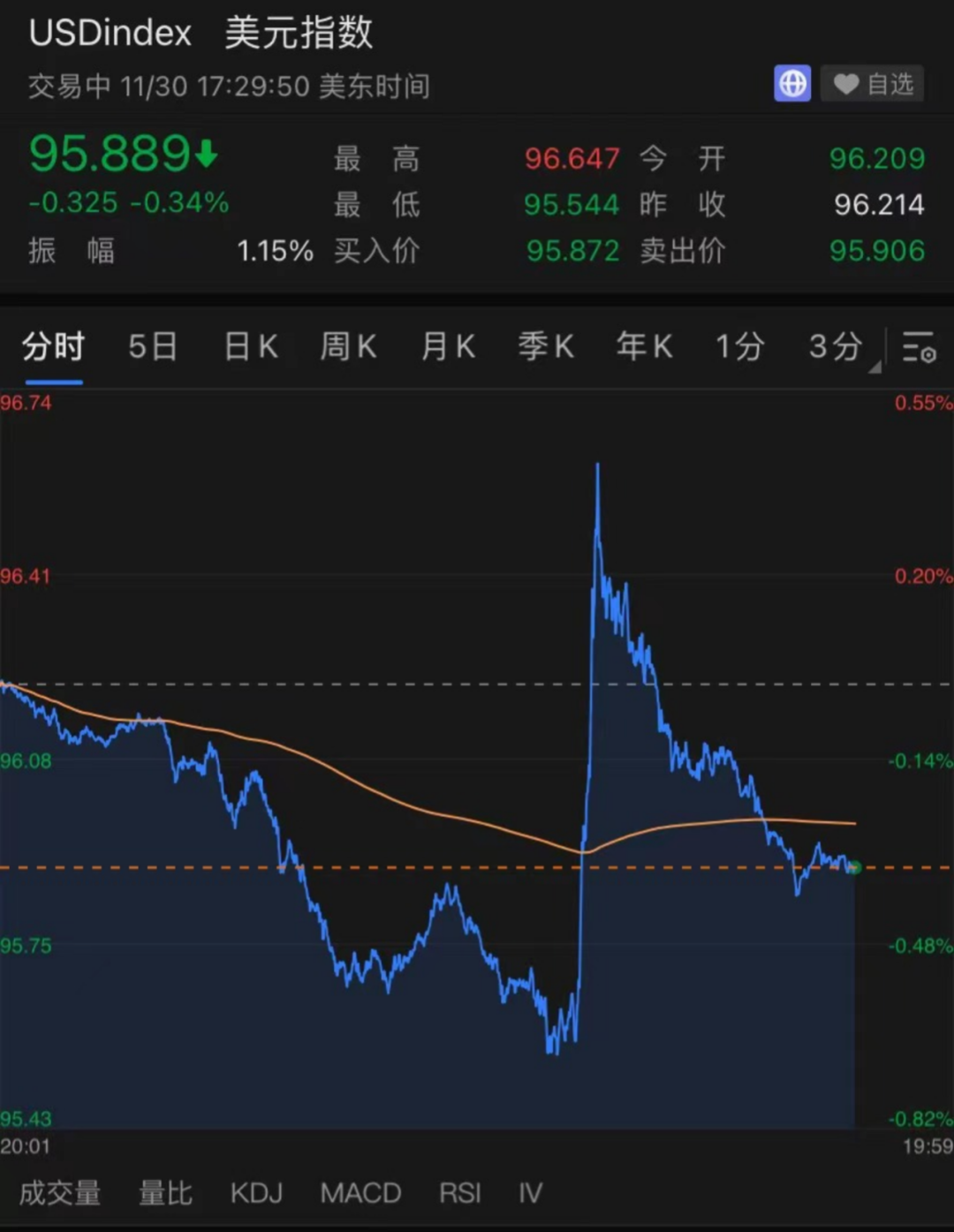Select the 1分 one-minute tab
Viewport: 954px width, 1232px height.
(x=739, y=346)
